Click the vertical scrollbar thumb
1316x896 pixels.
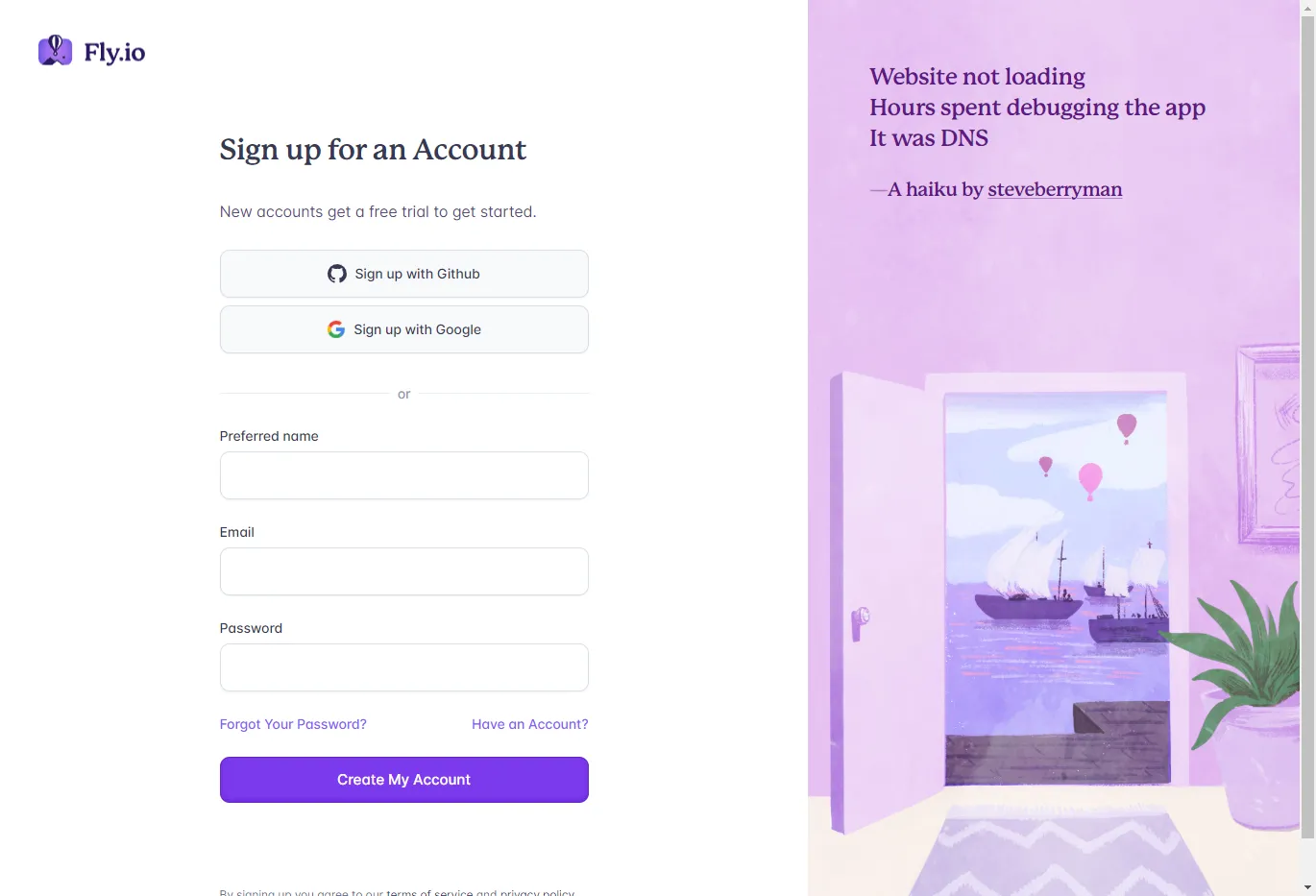point(1307,423)
